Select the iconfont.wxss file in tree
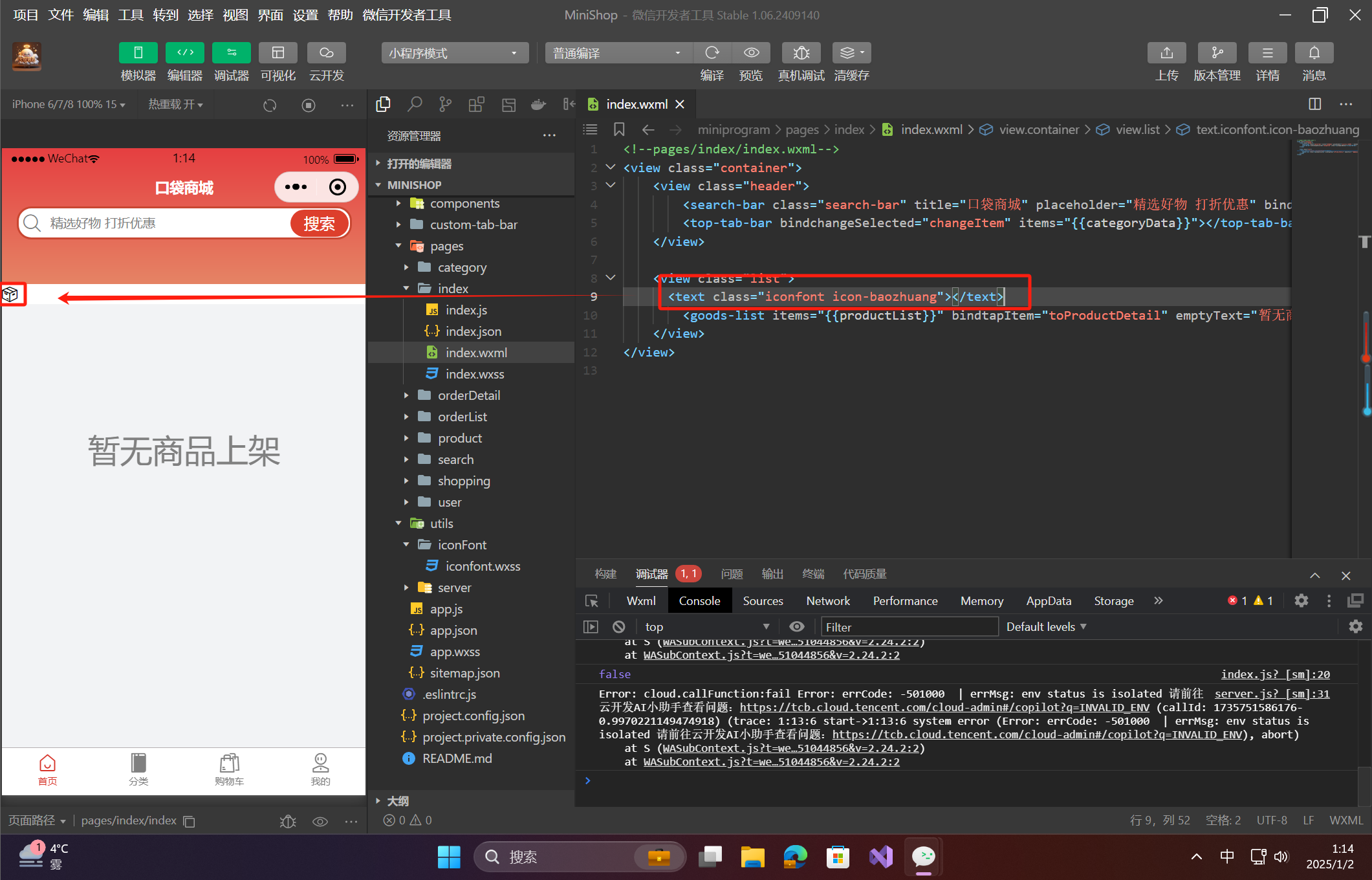The width and height of the screenshot is (1372, 880). coord(482,566)
